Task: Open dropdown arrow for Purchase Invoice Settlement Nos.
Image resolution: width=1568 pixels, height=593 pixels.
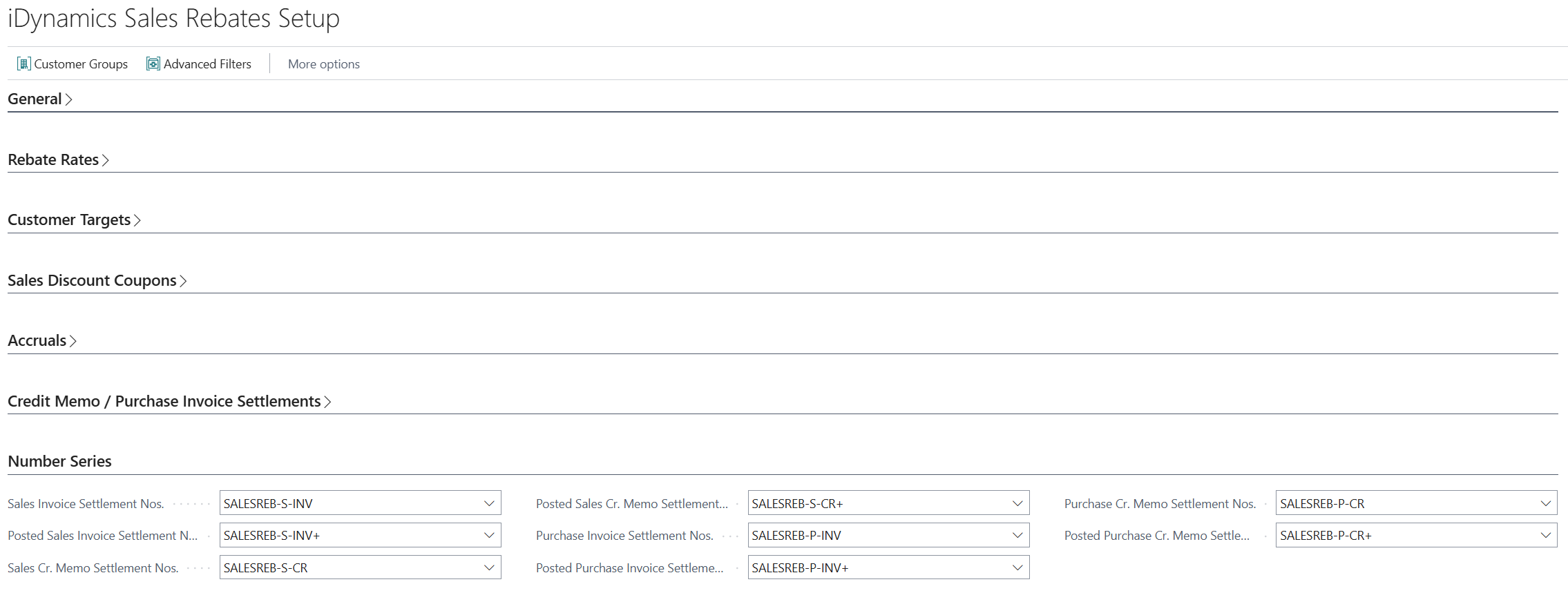Action: (x=1017, y=535)
